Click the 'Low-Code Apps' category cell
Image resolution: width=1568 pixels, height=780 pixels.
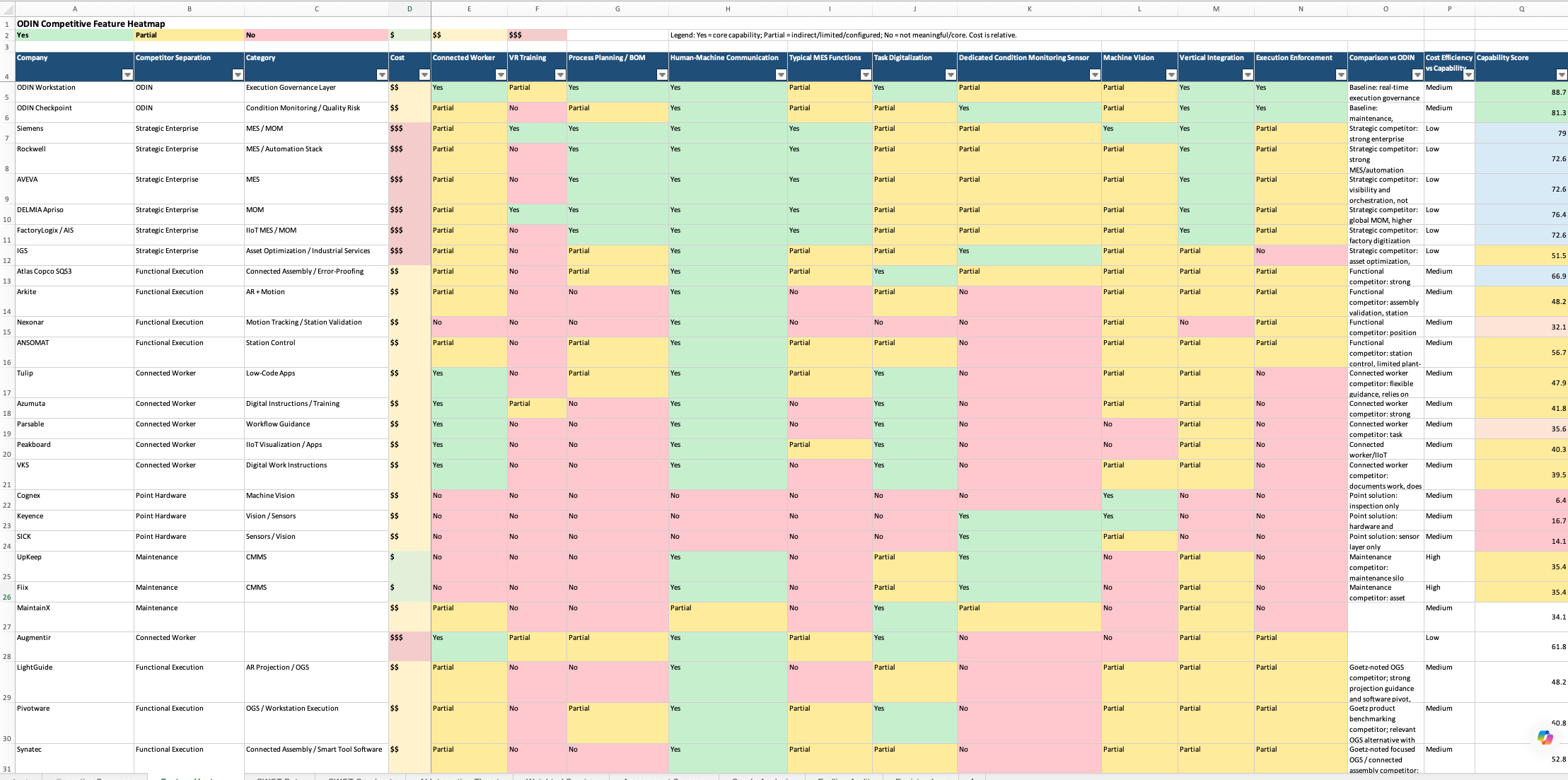316,383
